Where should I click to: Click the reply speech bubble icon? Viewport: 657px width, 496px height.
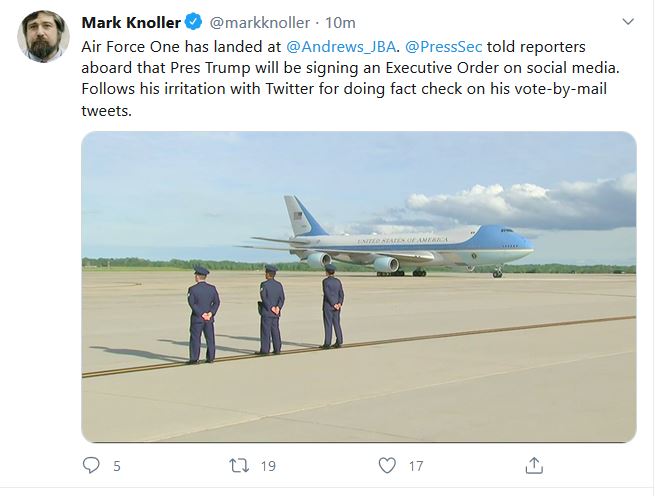tap(91, 465)
